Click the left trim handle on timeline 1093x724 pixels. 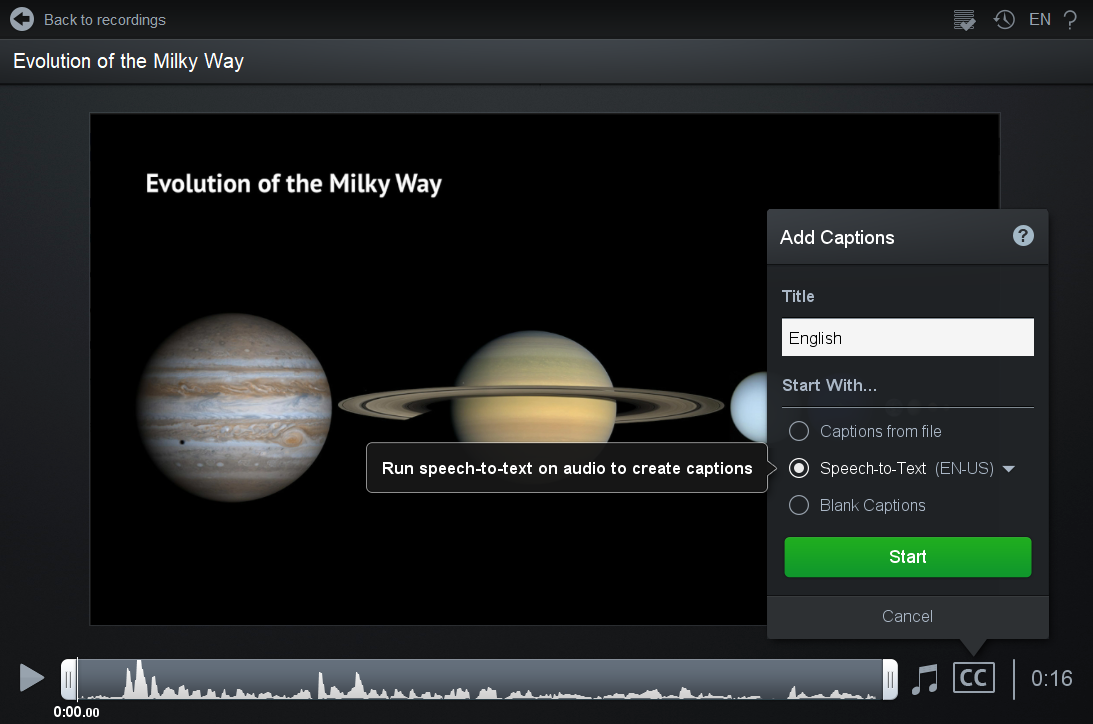point(68,679)
